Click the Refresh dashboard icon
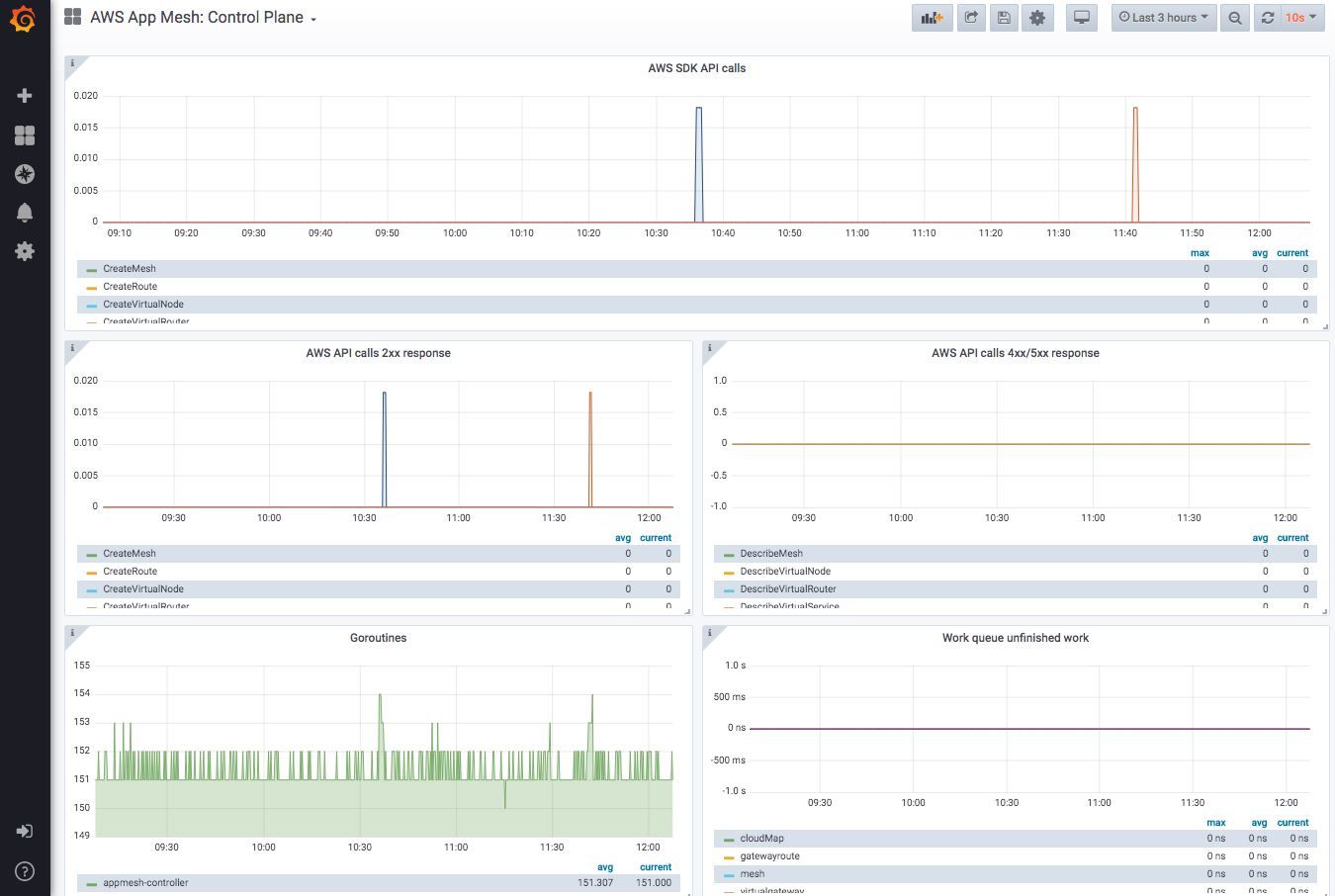Screen dimensions: 1335x896 pyautogui.click(x=1267, y=18)
